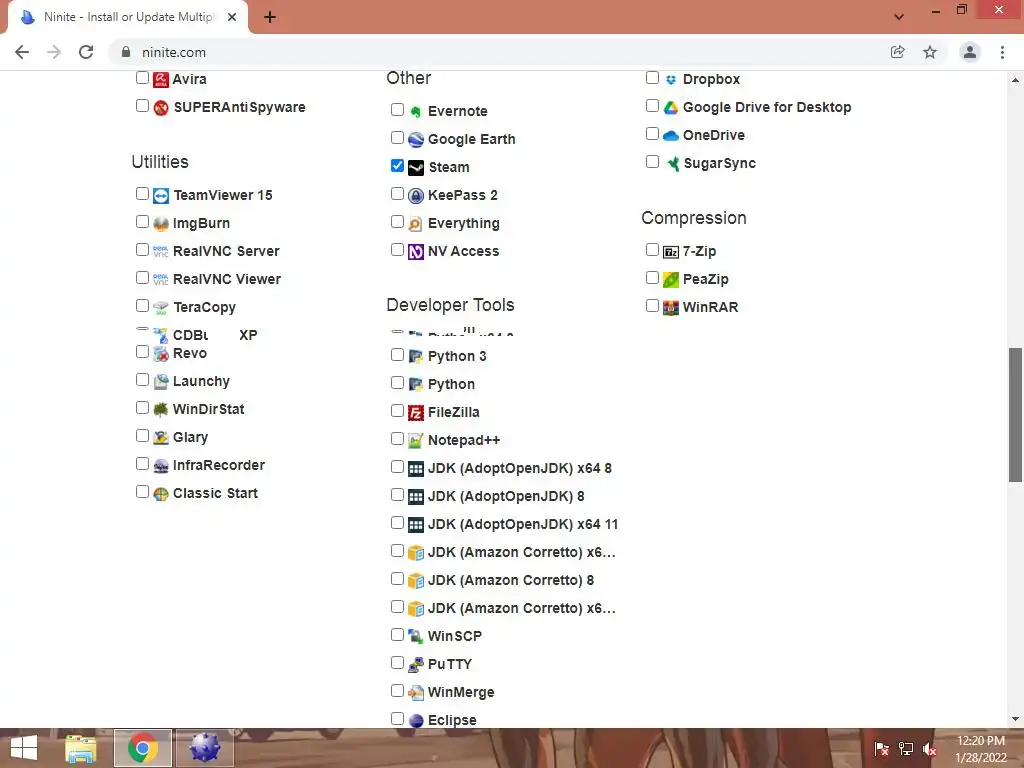Click the ImgBurn icon
Viewport: 1024px width, 768px height.
tap(161, 224)
